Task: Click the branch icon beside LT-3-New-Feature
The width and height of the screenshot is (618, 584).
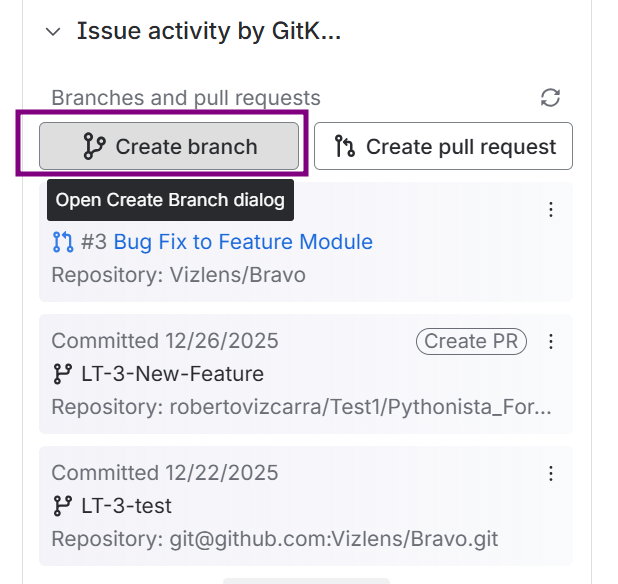Action: [63, 374]
